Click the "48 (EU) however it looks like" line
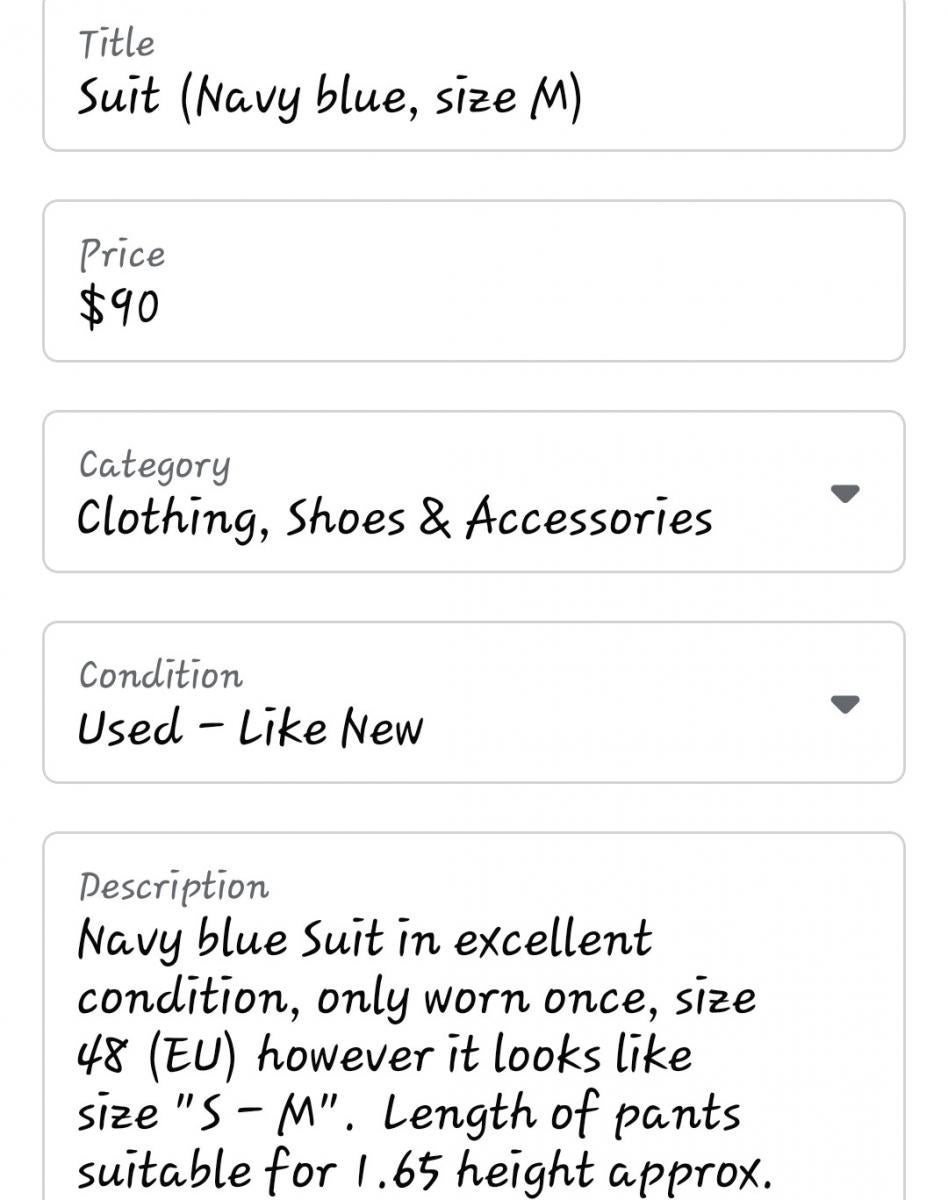This screenshot has height=1200, width=948. click(384, 1056)
